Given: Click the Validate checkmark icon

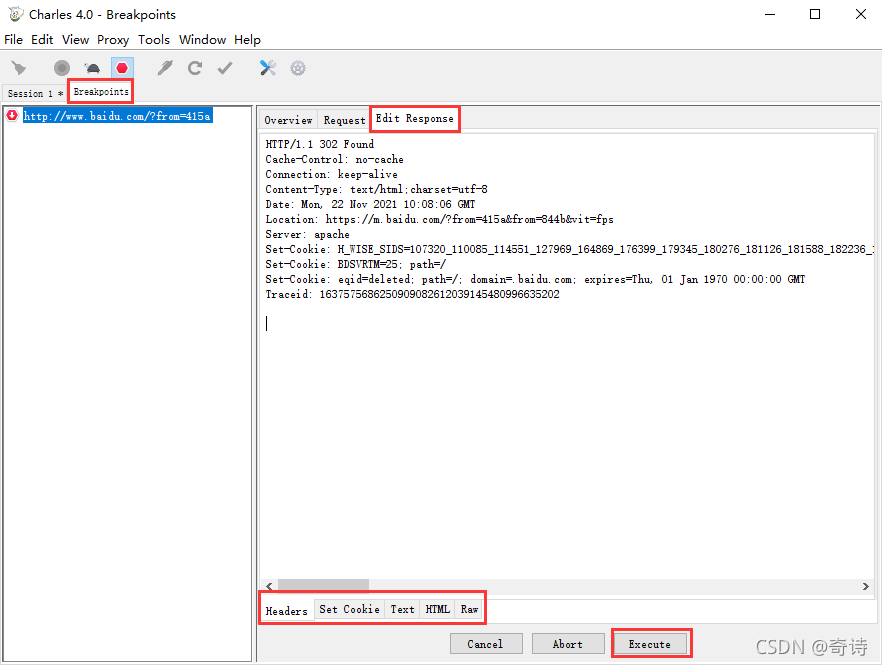Looking at the screenshot, I should [225, 68].
